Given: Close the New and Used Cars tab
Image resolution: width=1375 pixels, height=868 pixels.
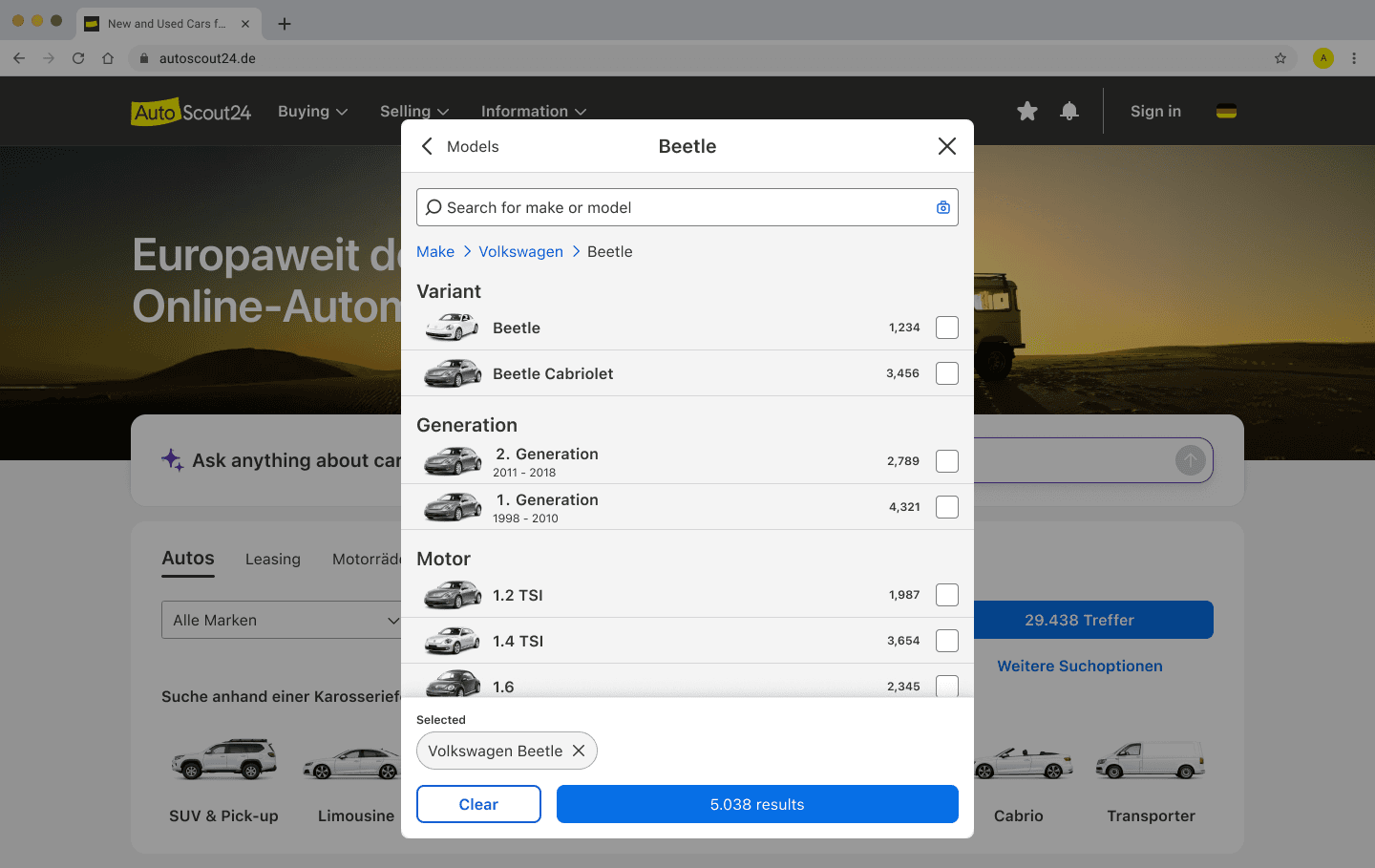Looking at the screenshot, I should [245, 24].
